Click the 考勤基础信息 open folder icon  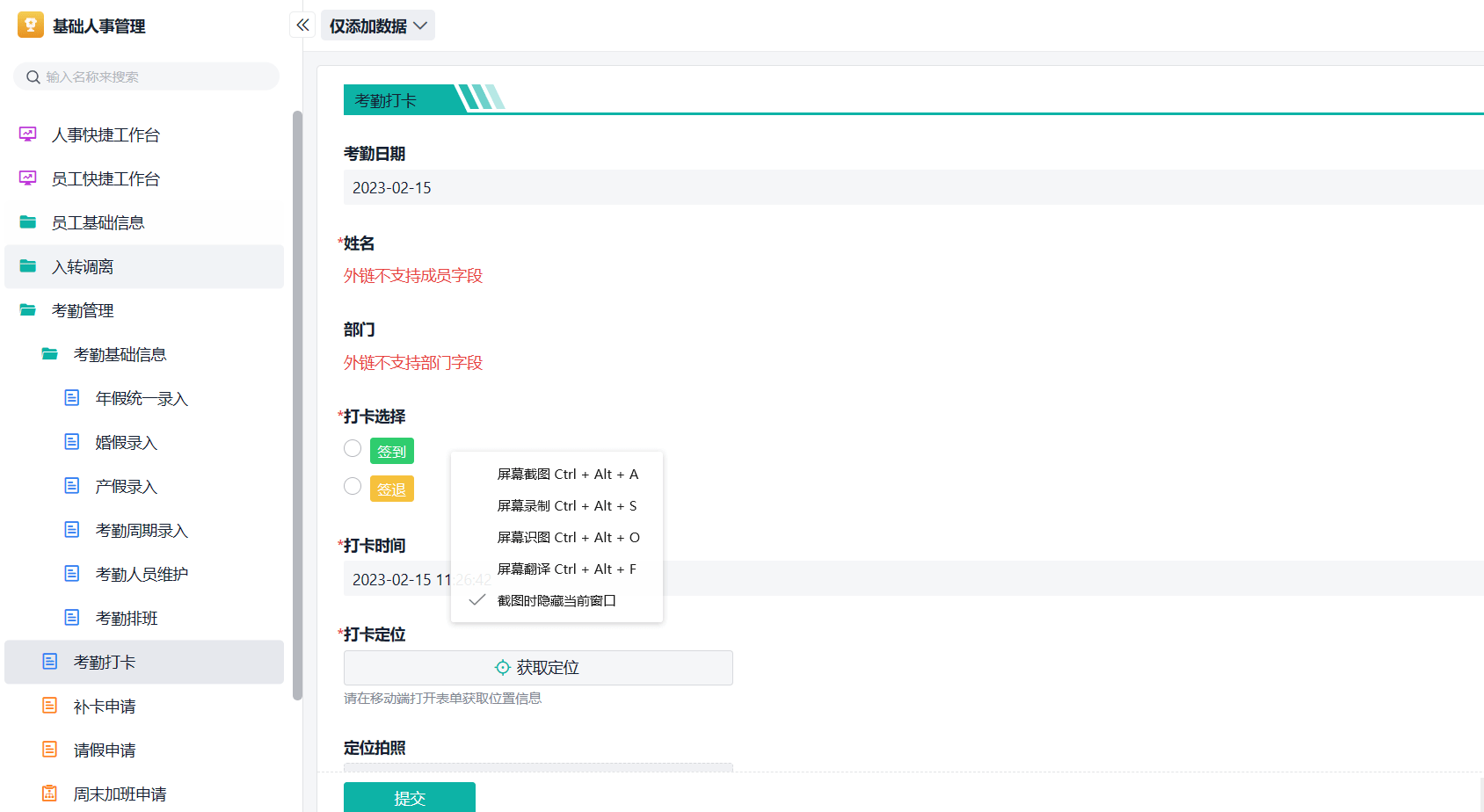click(50, 353)
